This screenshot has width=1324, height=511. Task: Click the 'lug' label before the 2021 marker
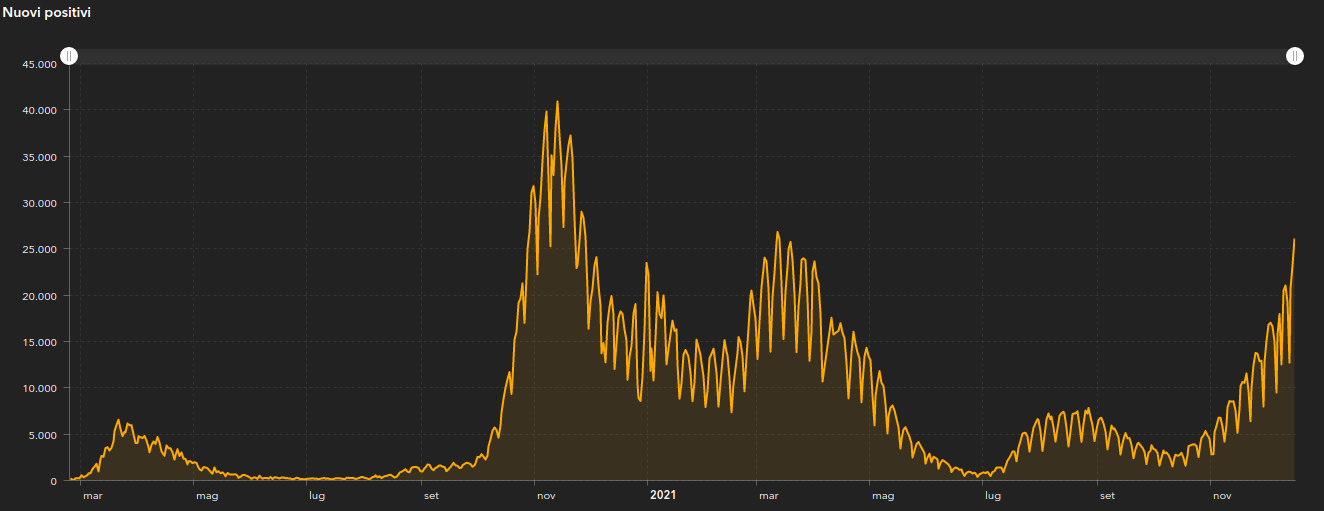coord(316,496)
